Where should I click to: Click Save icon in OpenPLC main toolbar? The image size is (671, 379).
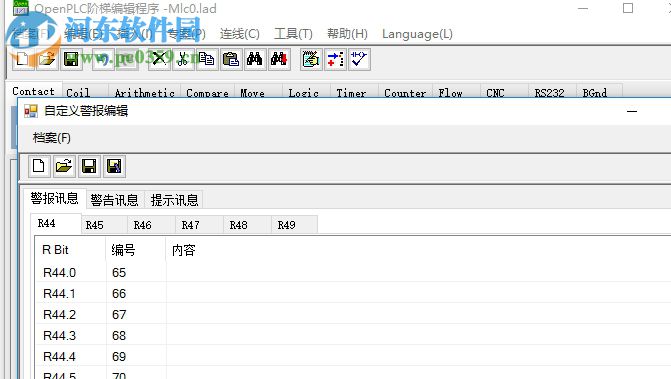click(x=71, y=59)
